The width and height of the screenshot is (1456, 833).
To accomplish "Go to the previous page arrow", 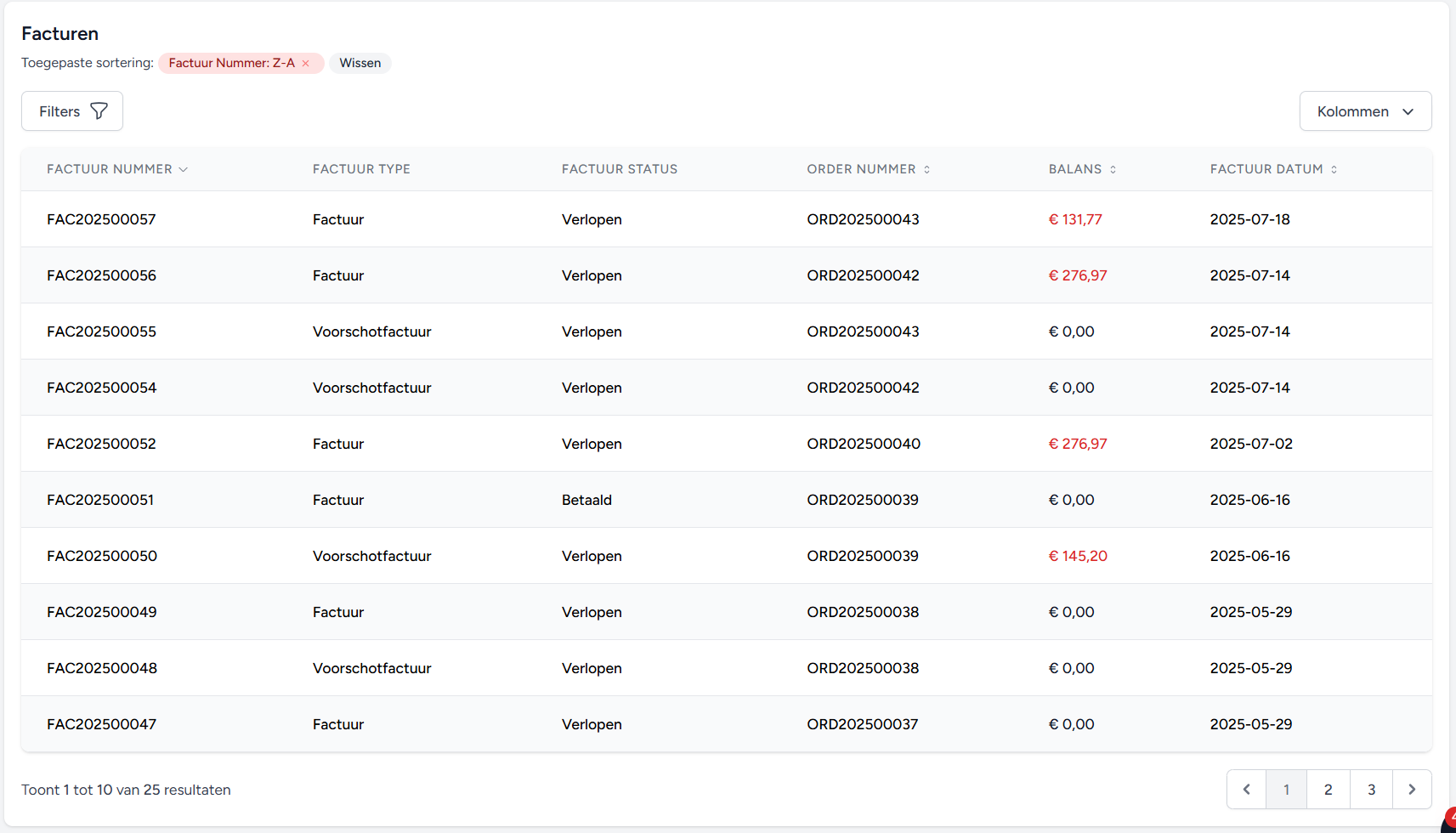I will pos(1246,790).
